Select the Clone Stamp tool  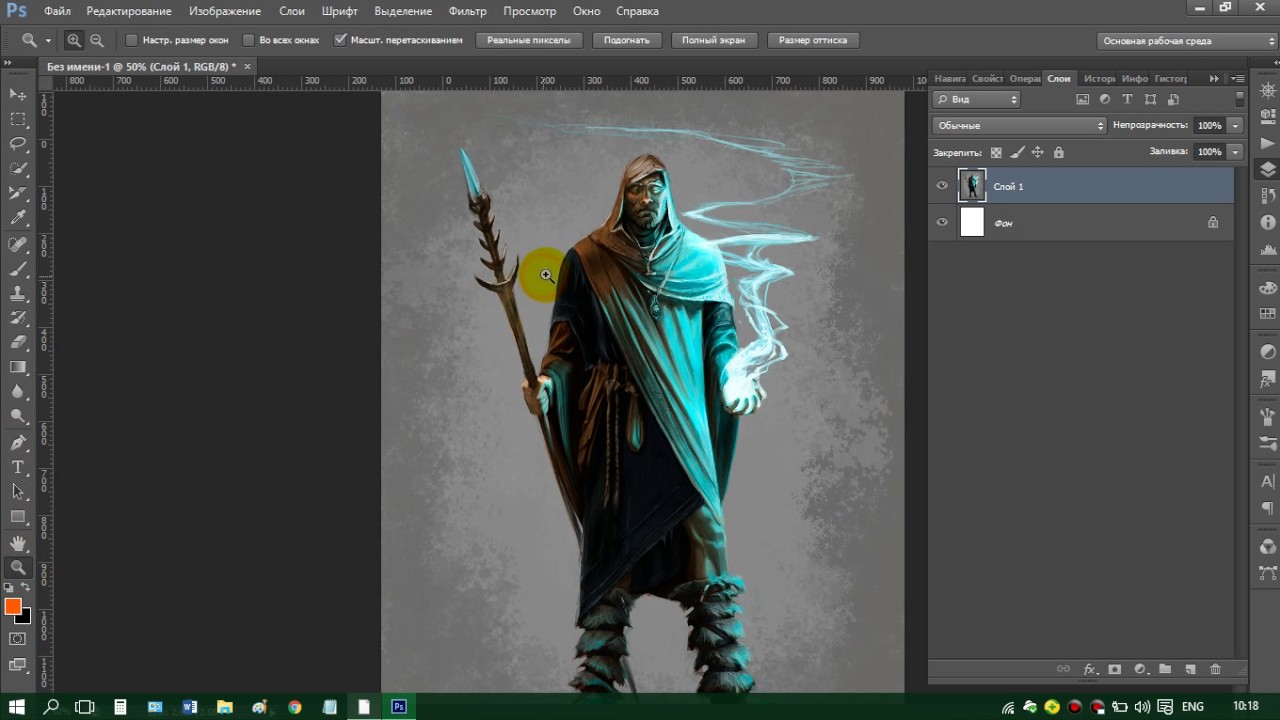click(18, 293)
